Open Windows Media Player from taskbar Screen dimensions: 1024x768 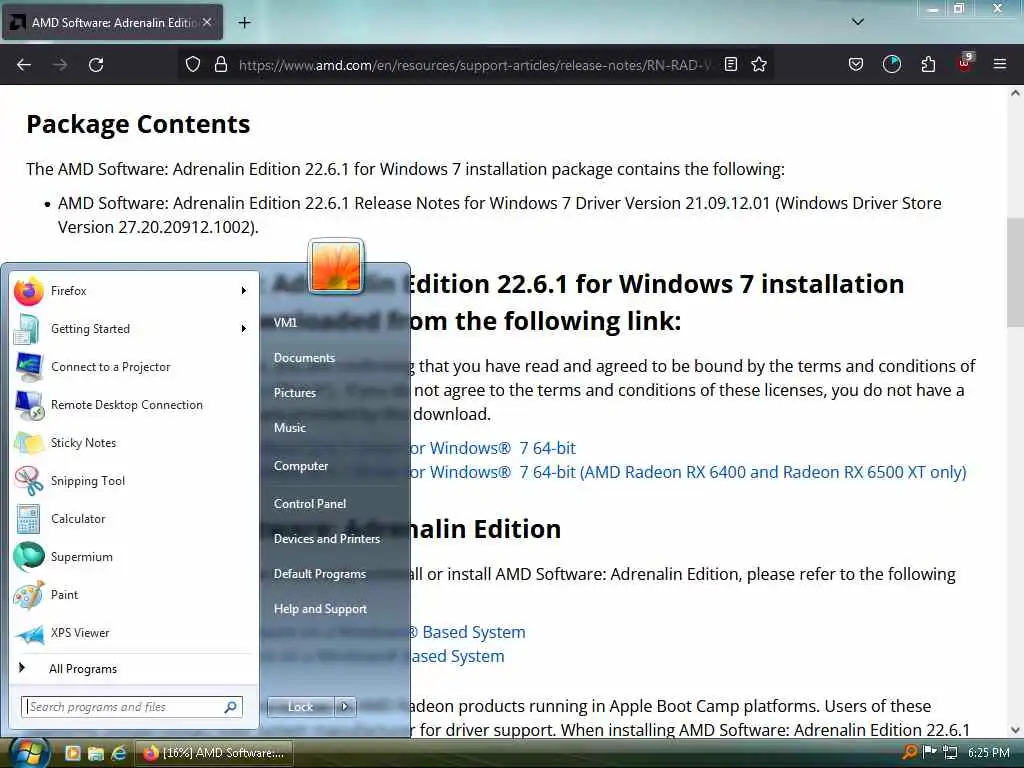tap(72, 753)
